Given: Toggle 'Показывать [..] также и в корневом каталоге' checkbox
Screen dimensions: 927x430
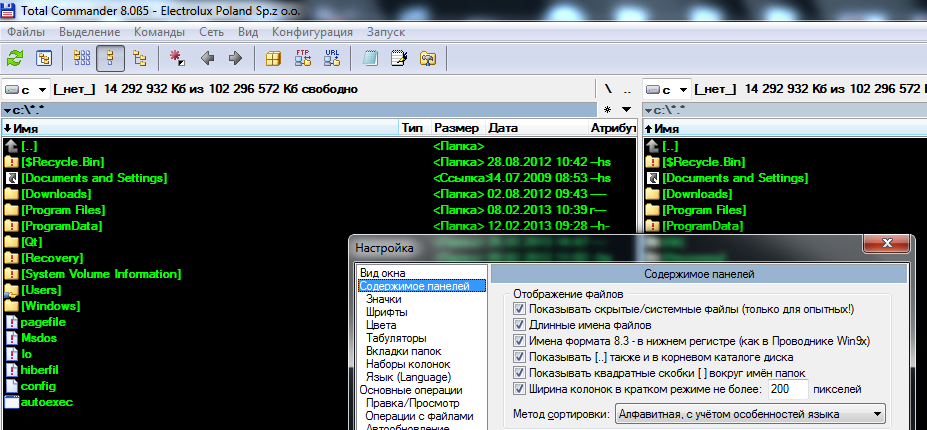Looking at the screenshot, I should [520, 357].
